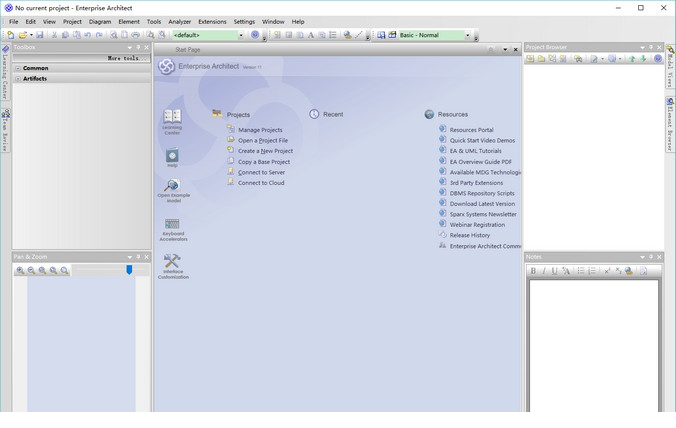Click first icon in Project Browser toolbar
Image resolution: width=676 pixels, height=428 pixels.
tap(530, 59)
